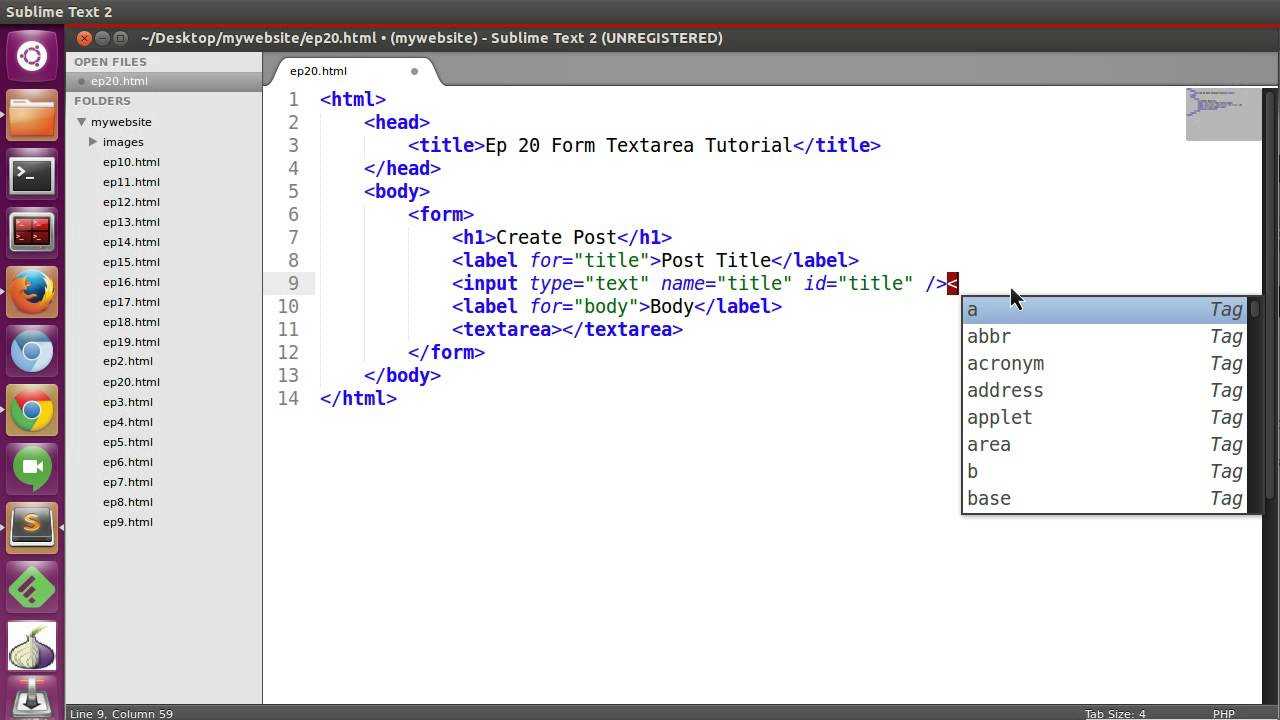
Task: Open ep19.html from the sidebar
Action: click(131, 342)
